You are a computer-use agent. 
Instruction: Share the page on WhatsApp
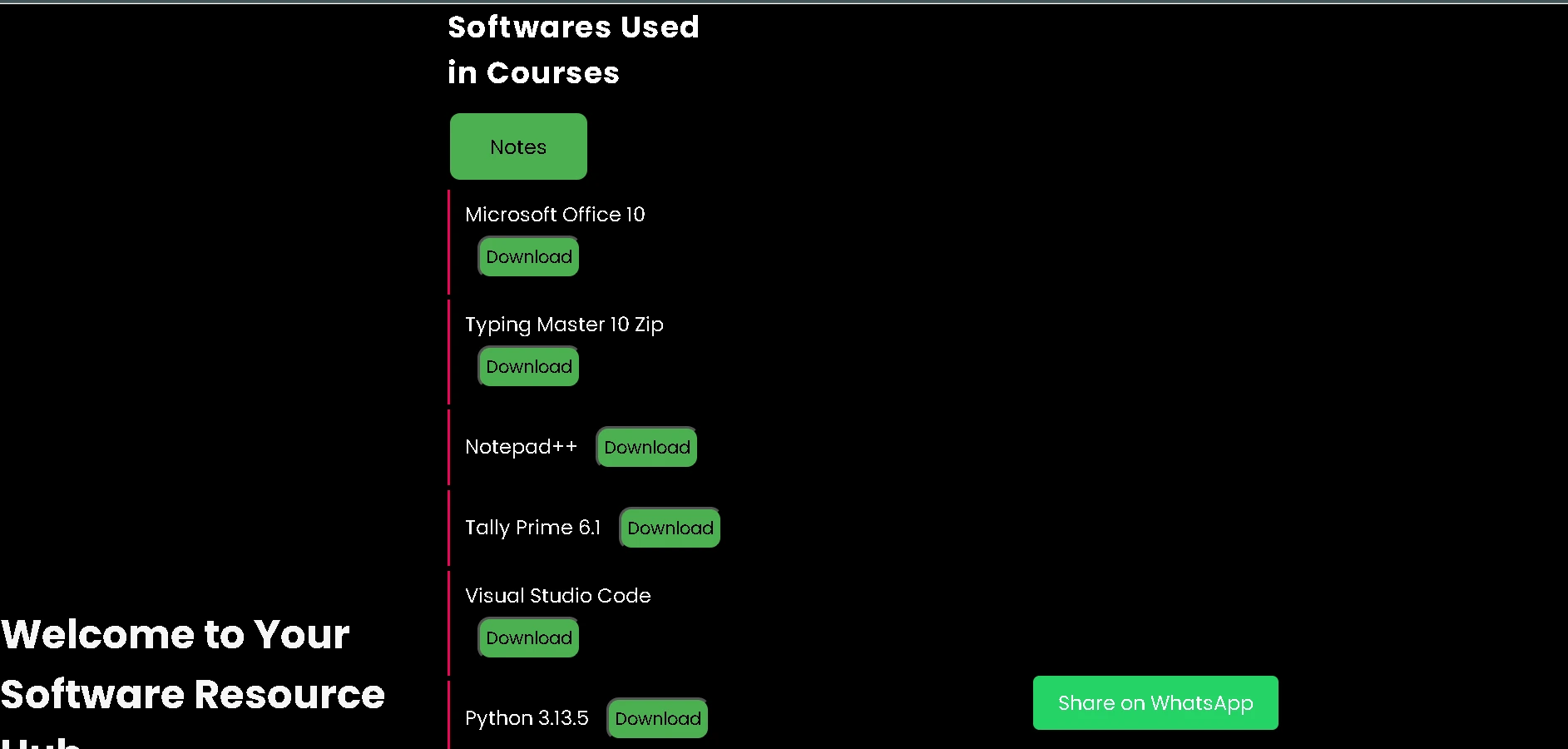1155,702
